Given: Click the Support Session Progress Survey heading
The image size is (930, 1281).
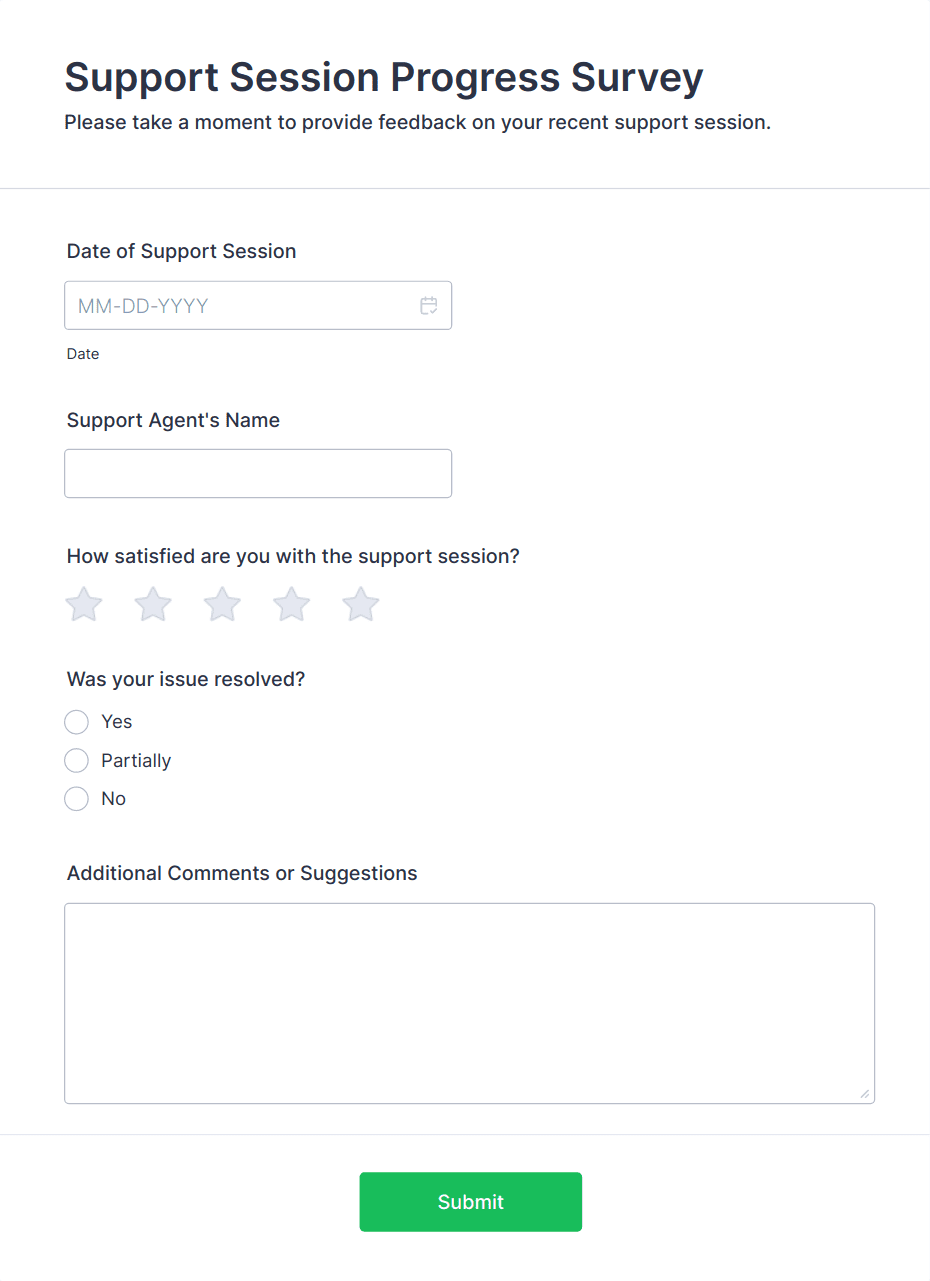Looking at the screenshot, I should [x=384, y=77].
